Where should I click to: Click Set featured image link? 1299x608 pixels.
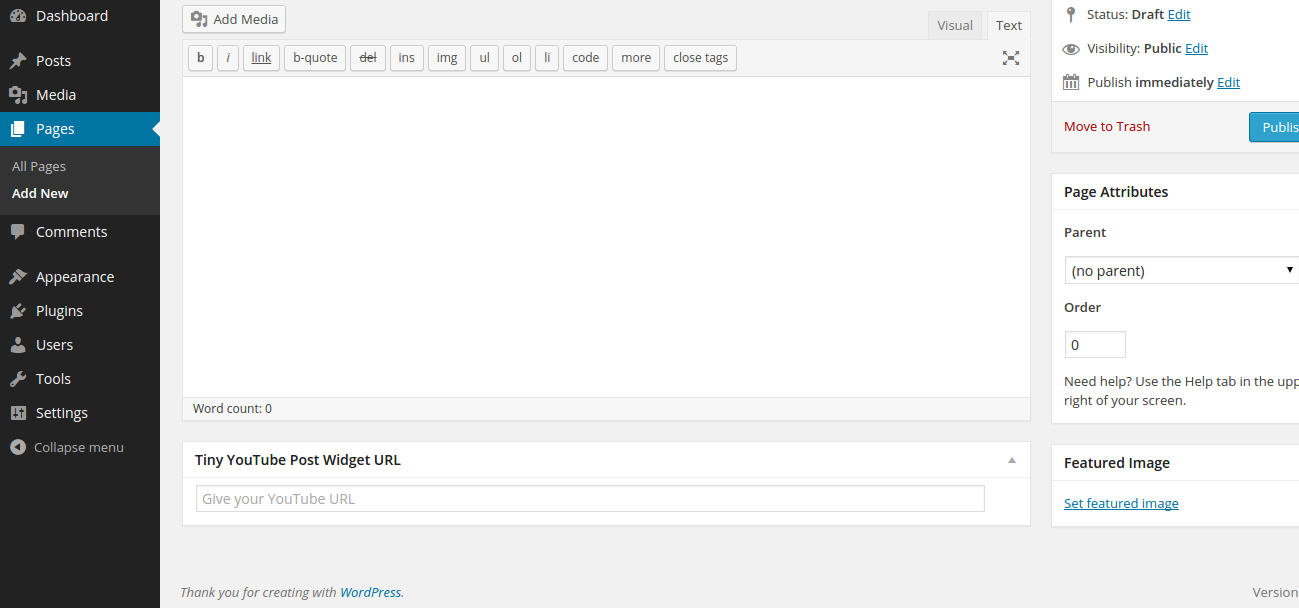(1121, 504)
